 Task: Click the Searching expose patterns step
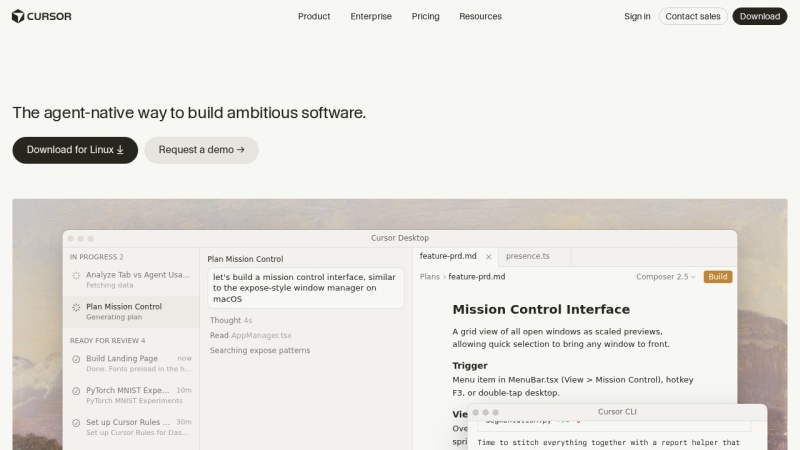[260, 351]
